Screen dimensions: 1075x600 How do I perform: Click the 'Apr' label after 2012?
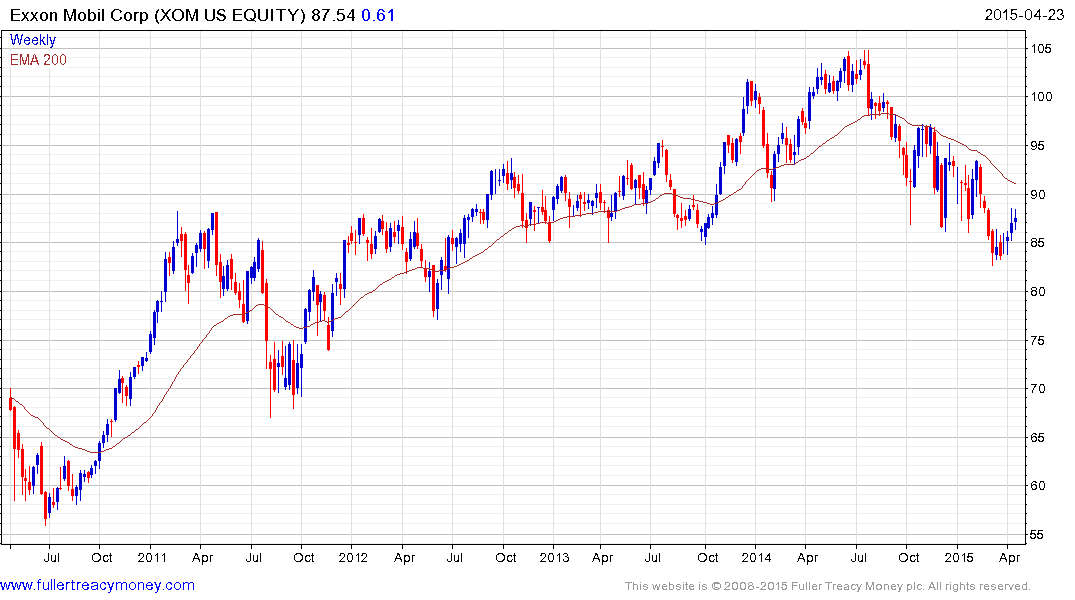[x=404, y=558]
